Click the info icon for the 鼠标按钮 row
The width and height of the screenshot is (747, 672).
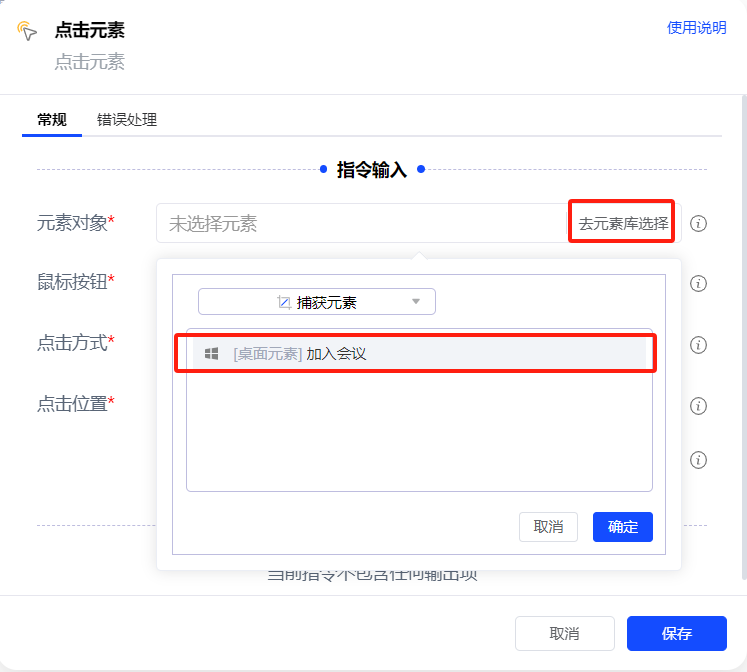(699, 283)
